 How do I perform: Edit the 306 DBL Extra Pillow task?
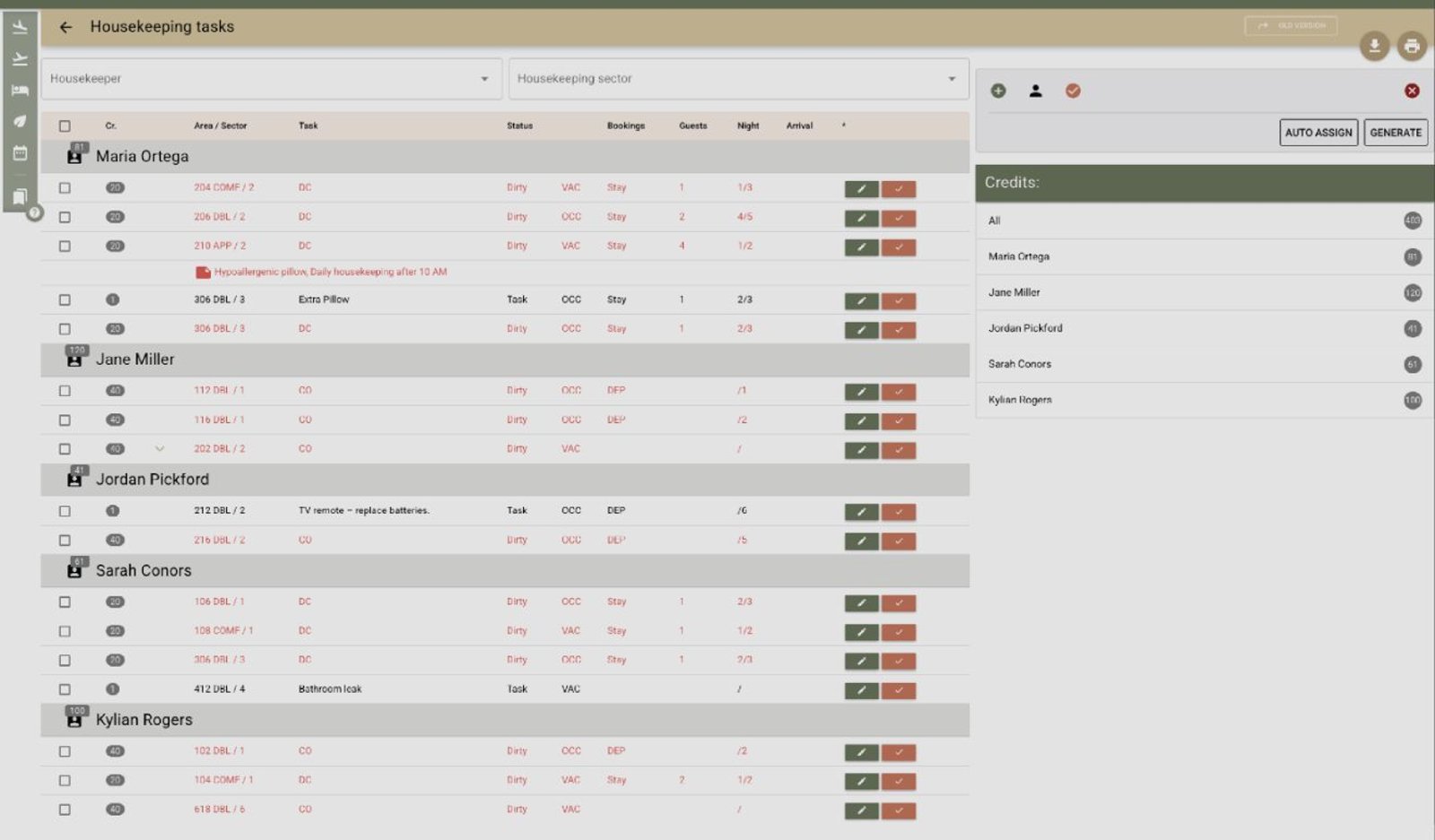(861, 300)
